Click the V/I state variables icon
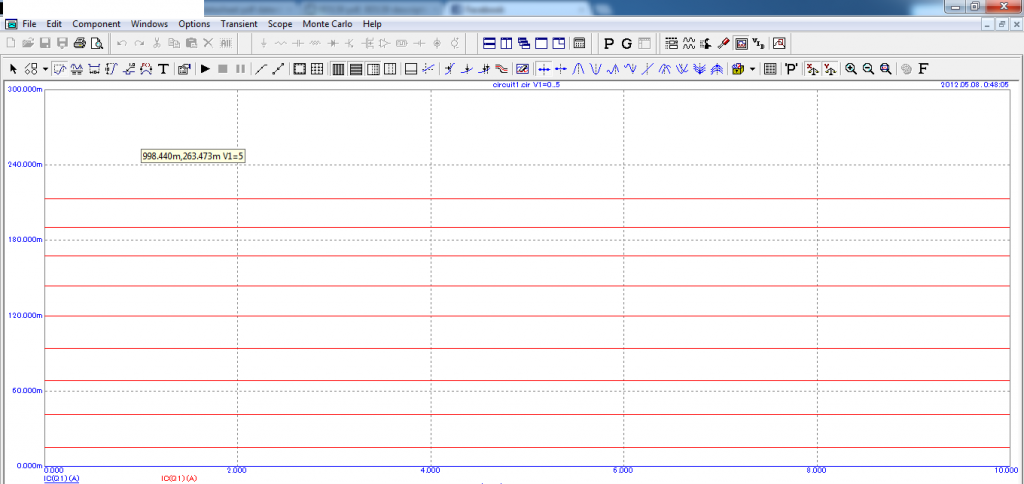 point(758,44)
